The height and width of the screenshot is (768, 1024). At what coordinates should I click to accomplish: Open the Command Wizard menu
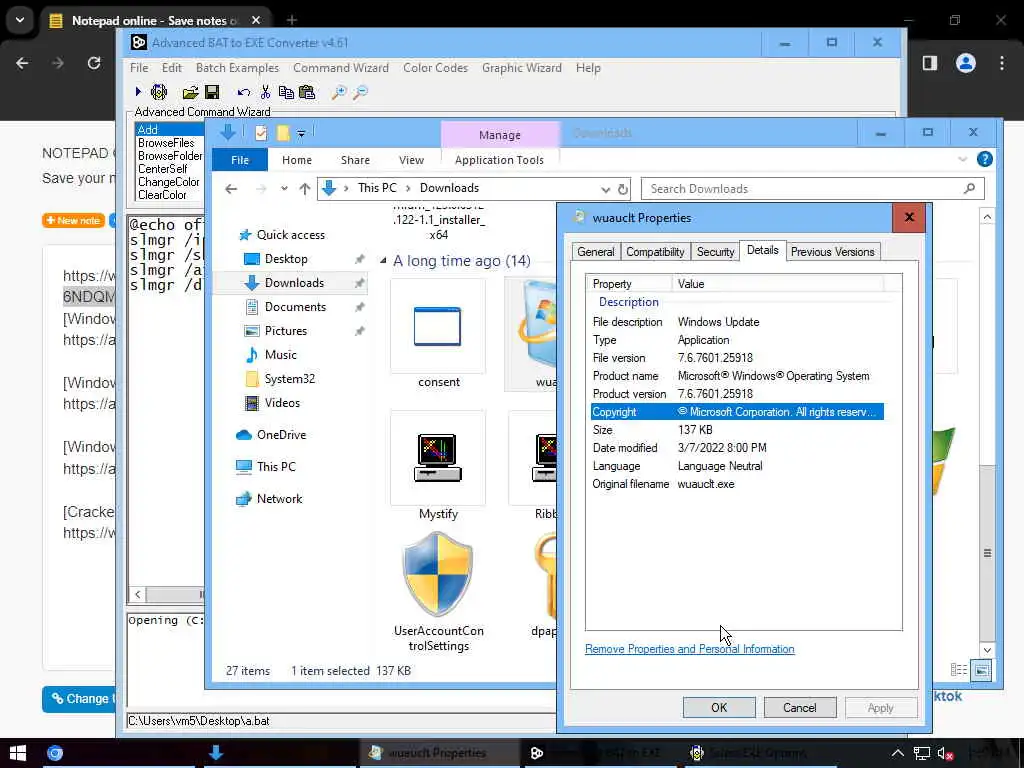[341, 68]
